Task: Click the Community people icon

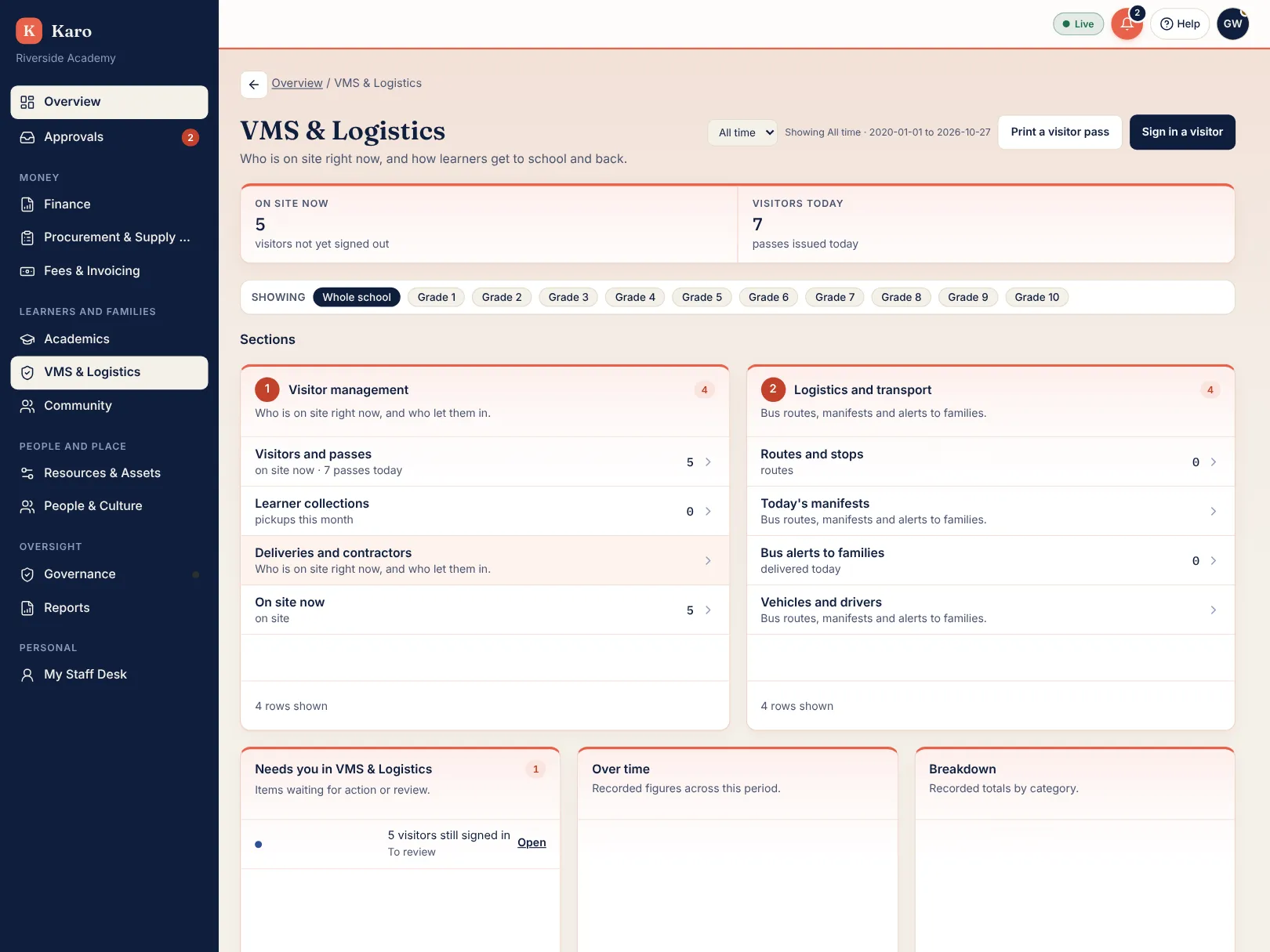Action: 27,406
